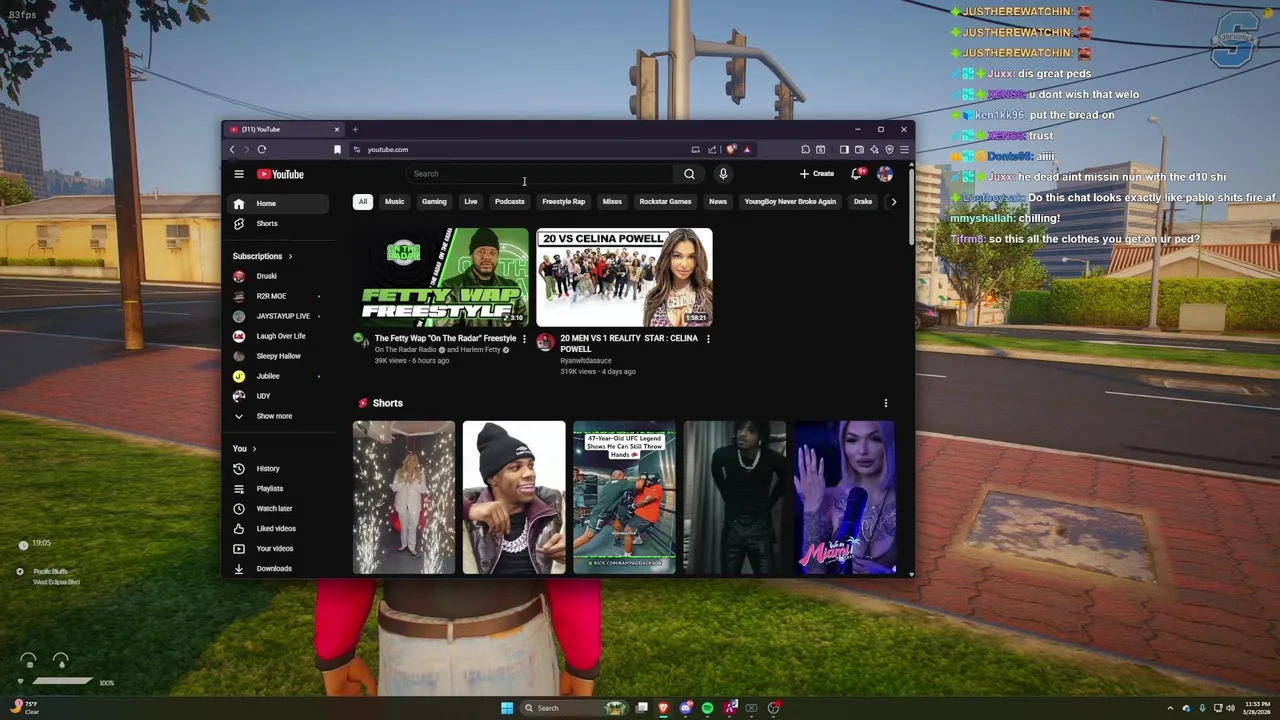Viewport: 1280px width, 720px height.
Task: Open the Jubilee channel
Action: 279,376
